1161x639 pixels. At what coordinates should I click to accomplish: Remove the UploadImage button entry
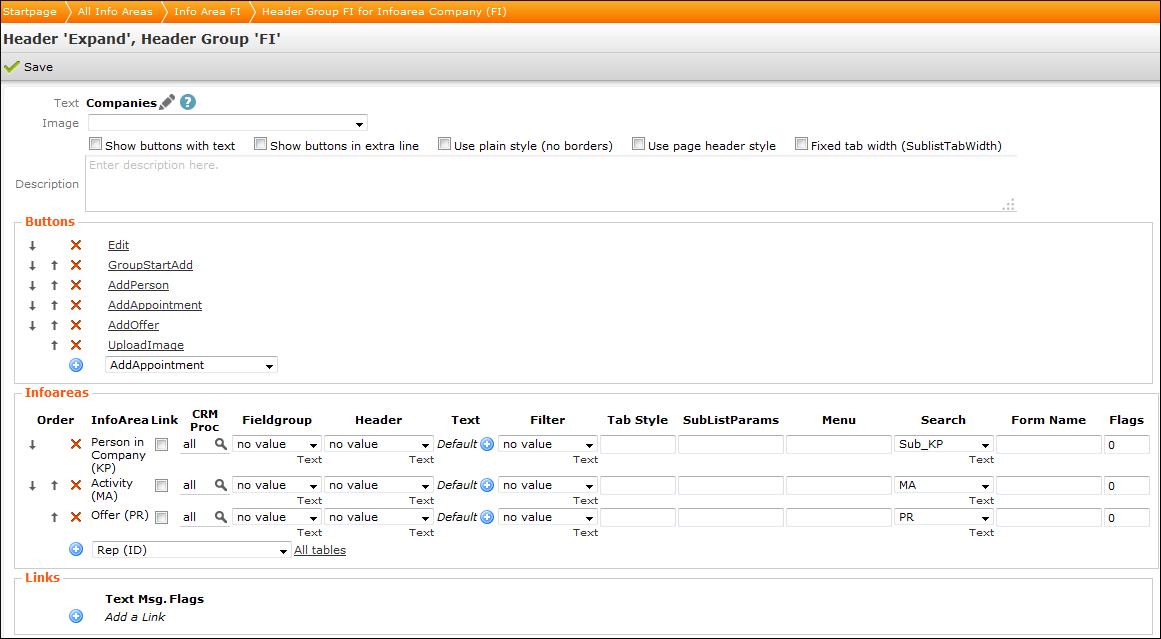click(x=75, y=345)
